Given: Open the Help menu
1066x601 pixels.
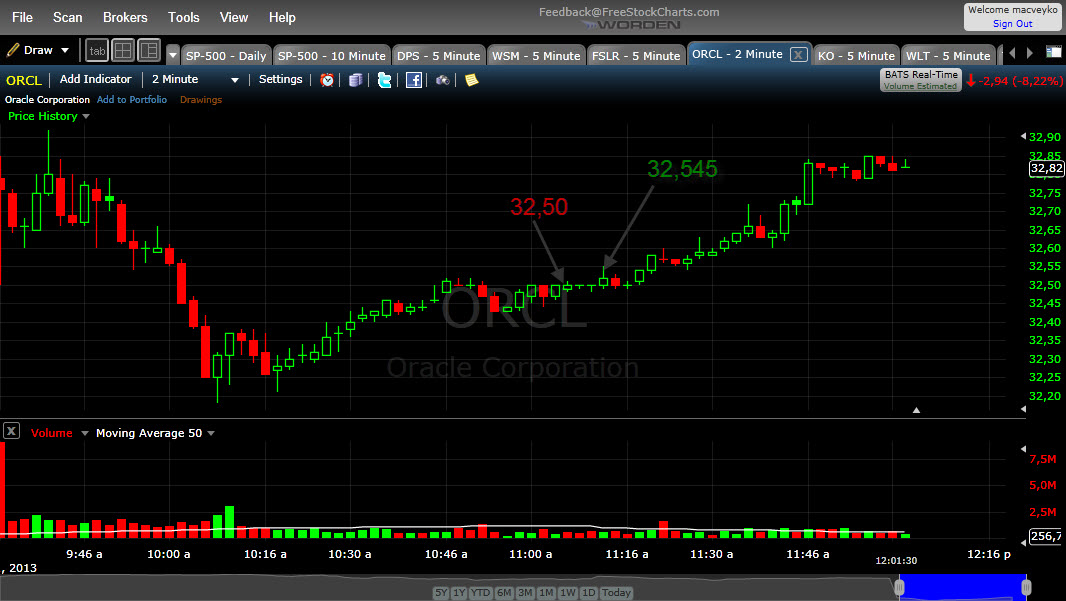Looking at the screenshot, I should click(x=282, y=17).
